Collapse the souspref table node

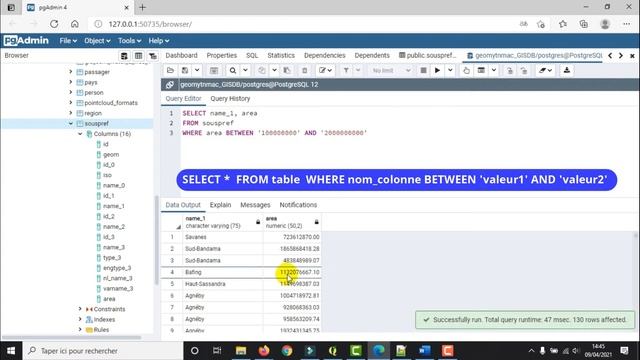pyautogui.click(x=71, y=123)
